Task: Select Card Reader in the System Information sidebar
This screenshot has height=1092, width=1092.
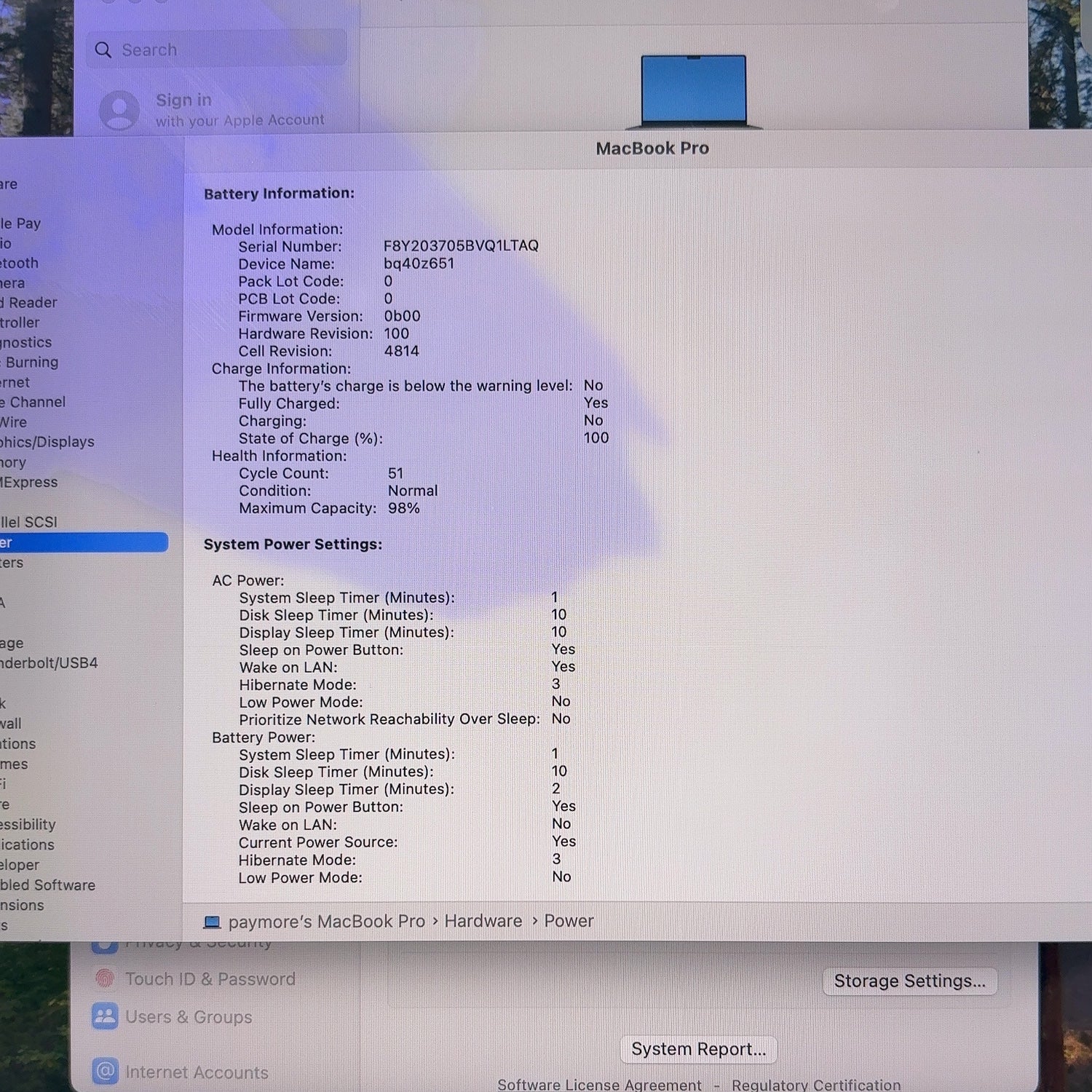Action: pyautogui.click(x=28, y=302)
